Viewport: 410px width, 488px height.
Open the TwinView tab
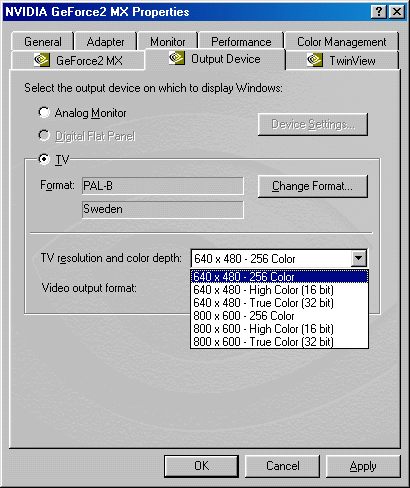click(342, 60)
